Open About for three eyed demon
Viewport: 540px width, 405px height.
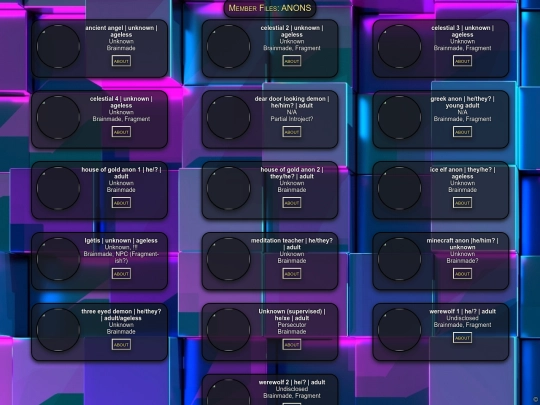pos(121,345)
